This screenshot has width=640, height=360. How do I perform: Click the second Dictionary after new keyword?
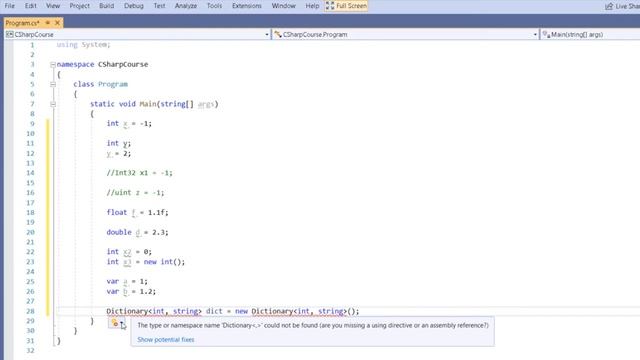[272, 311]
